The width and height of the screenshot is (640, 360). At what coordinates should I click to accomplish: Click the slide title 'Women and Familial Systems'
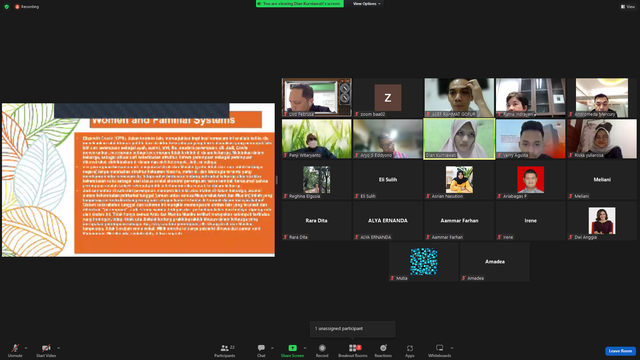(163, 120)
